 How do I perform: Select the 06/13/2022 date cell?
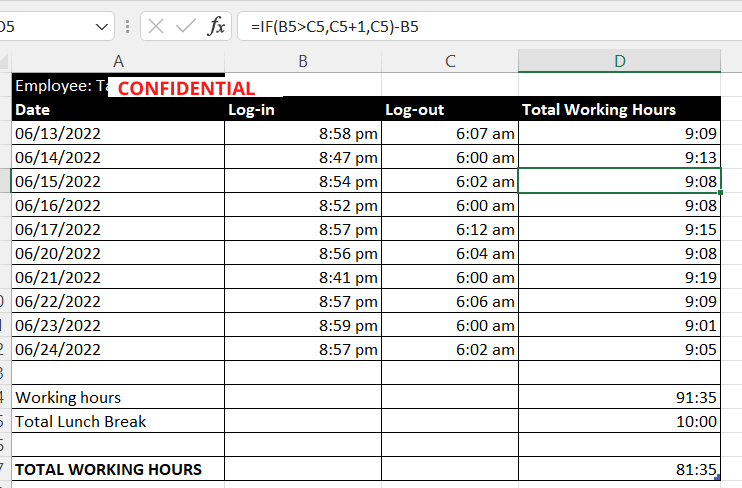[118, 134]
